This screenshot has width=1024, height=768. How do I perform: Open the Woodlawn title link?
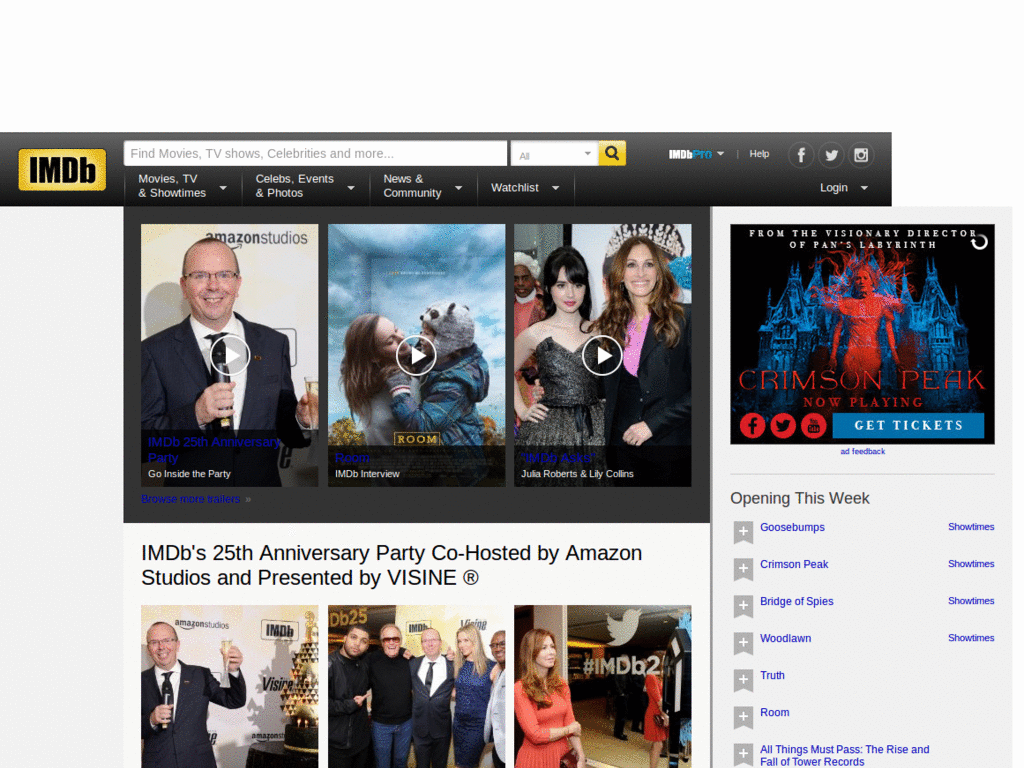coord(785,639)
